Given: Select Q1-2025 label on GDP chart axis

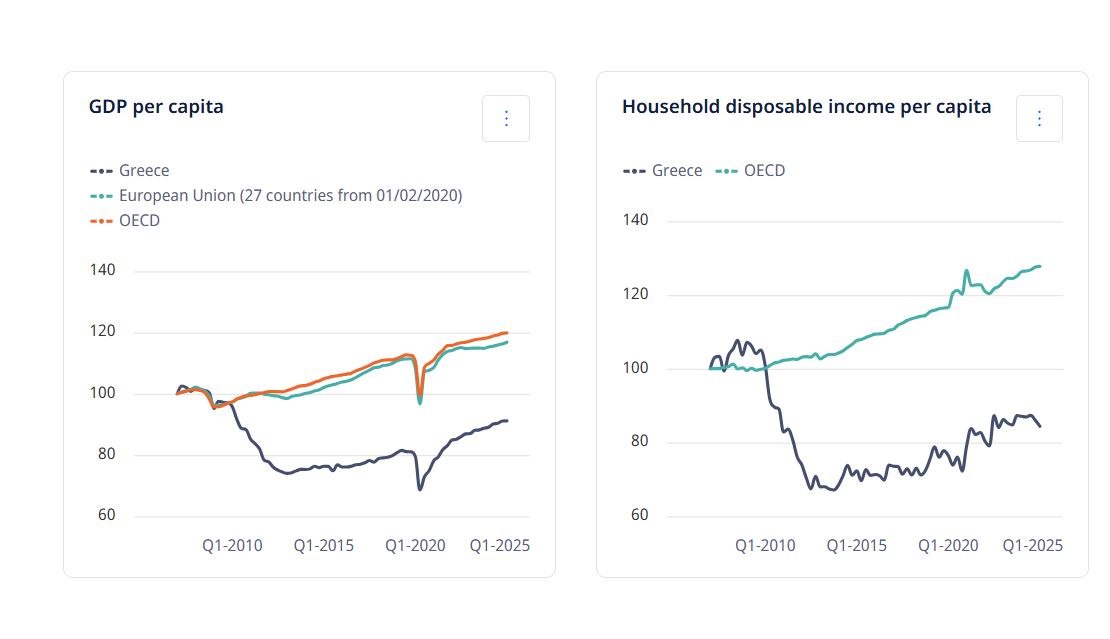Looking at the screenshot, I should coord(500,546).
